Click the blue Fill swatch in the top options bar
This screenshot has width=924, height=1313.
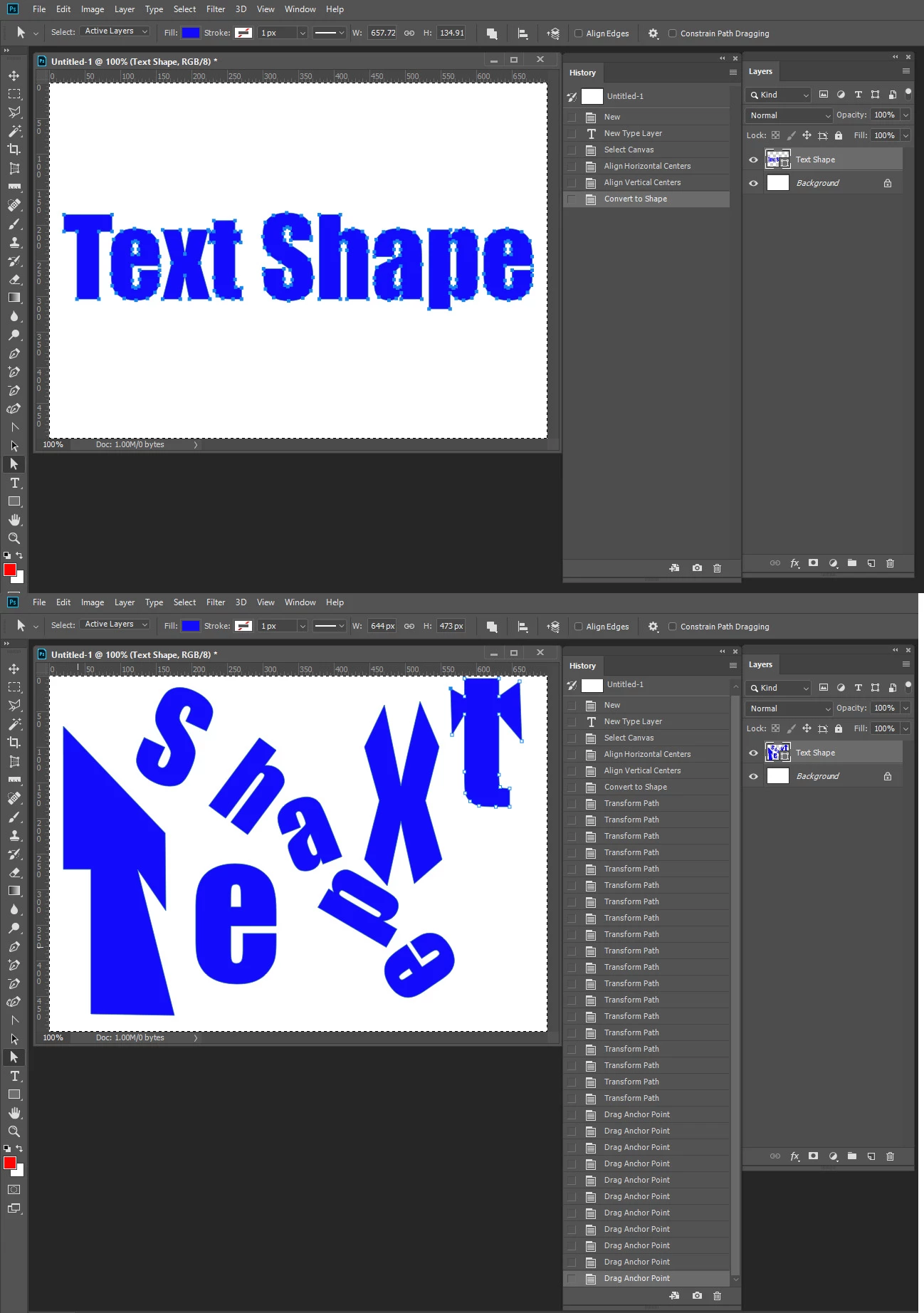point(191,33)
